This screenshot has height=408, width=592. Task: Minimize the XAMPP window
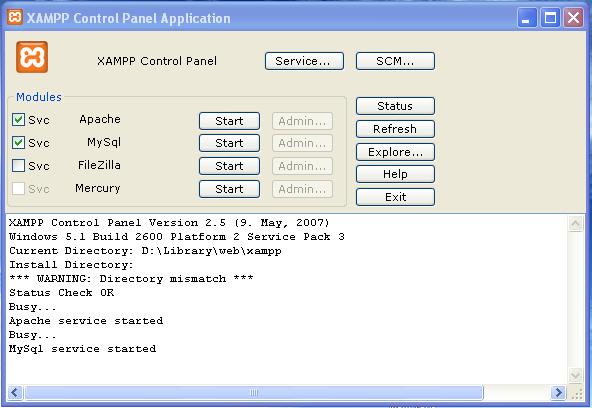(526, 17)
